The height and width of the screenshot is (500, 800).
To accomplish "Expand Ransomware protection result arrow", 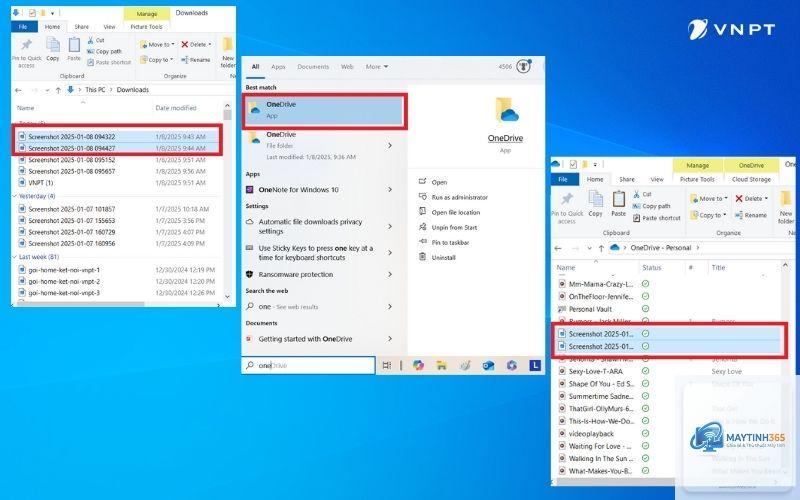I will point(390,274).
